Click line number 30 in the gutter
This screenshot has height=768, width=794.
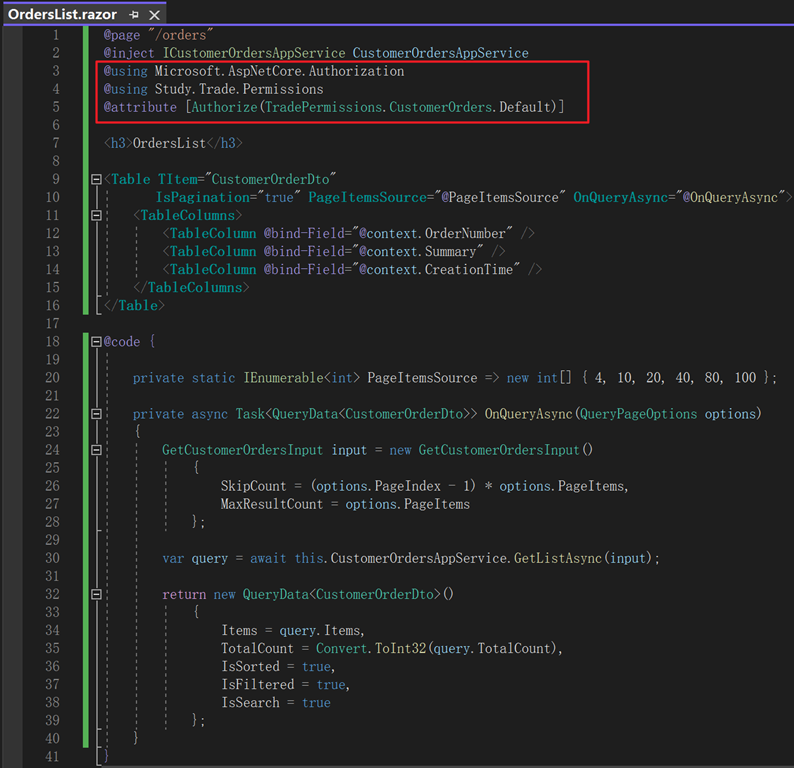pos(53,558)
